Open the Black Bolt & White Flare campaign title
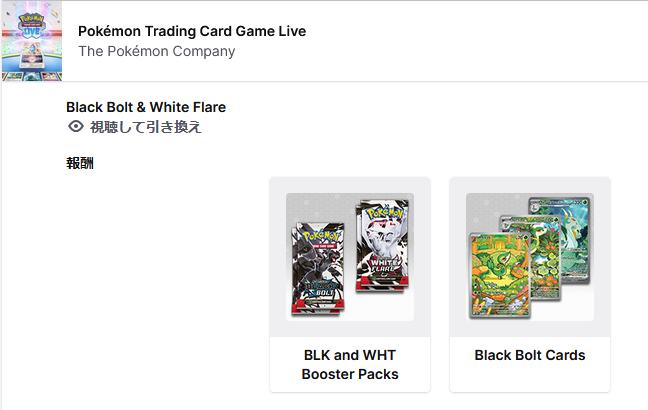648x410 pixels. tap(146, 107)
